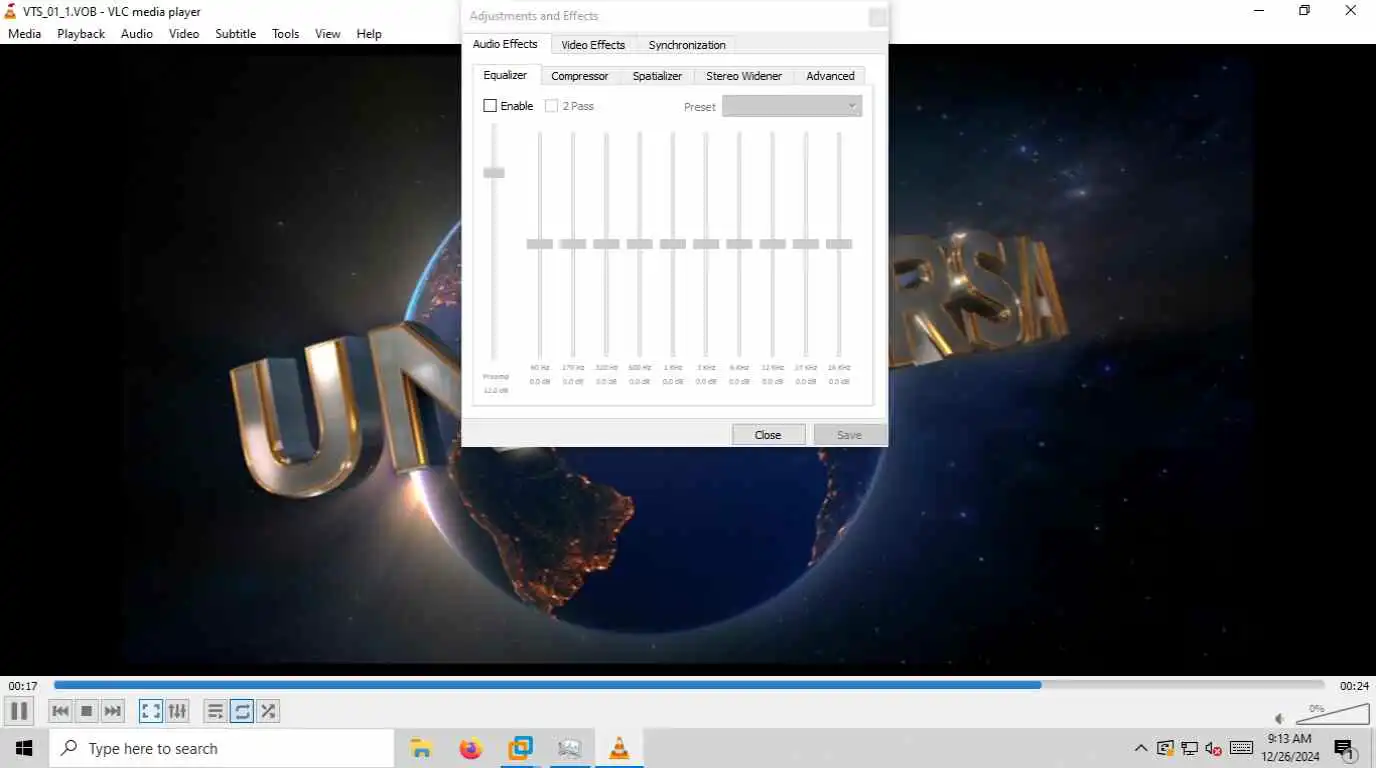Toggle fullscreen video mode
The height and width of the screenshot is (768, 1376).
pos(151,711)
